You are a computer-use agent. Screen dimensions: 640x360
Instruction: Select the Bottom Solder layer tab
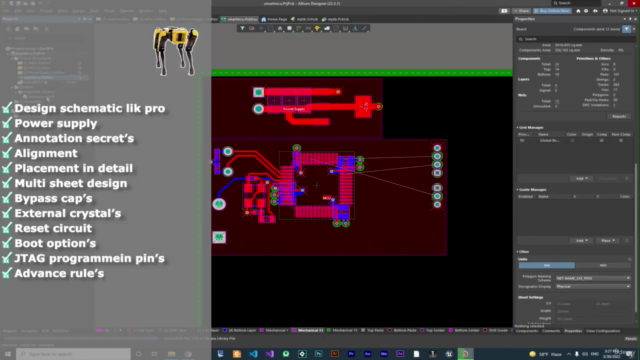(464, 330)
